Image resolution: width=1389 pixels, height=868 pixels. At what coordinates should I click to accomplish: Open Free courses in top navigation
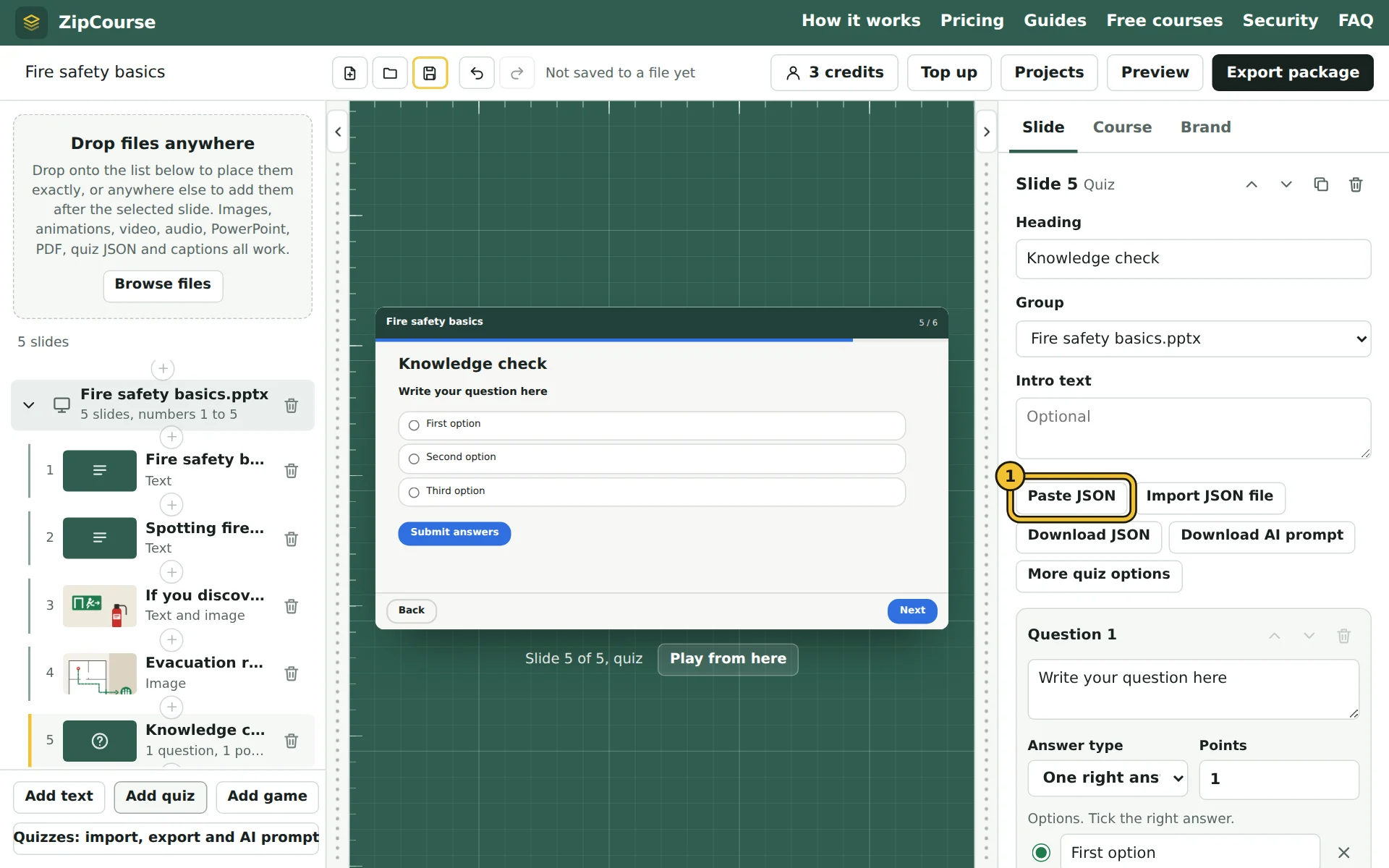(1164, 21)
